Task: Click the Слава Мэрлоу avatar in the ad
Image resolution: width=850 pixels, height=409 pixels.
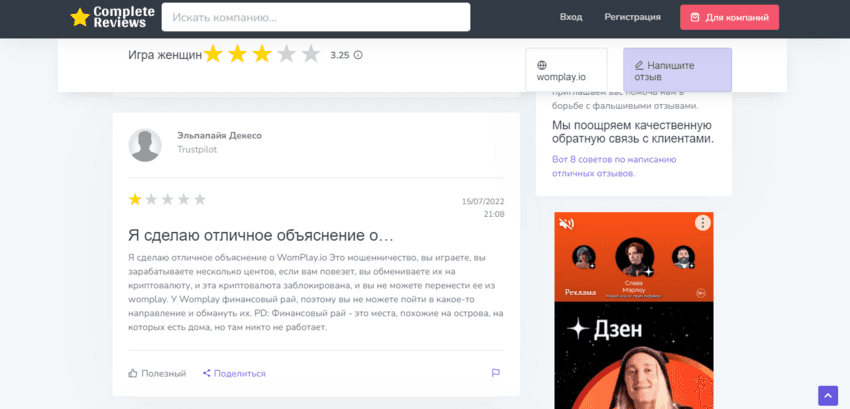Action: tap(635, 258)
